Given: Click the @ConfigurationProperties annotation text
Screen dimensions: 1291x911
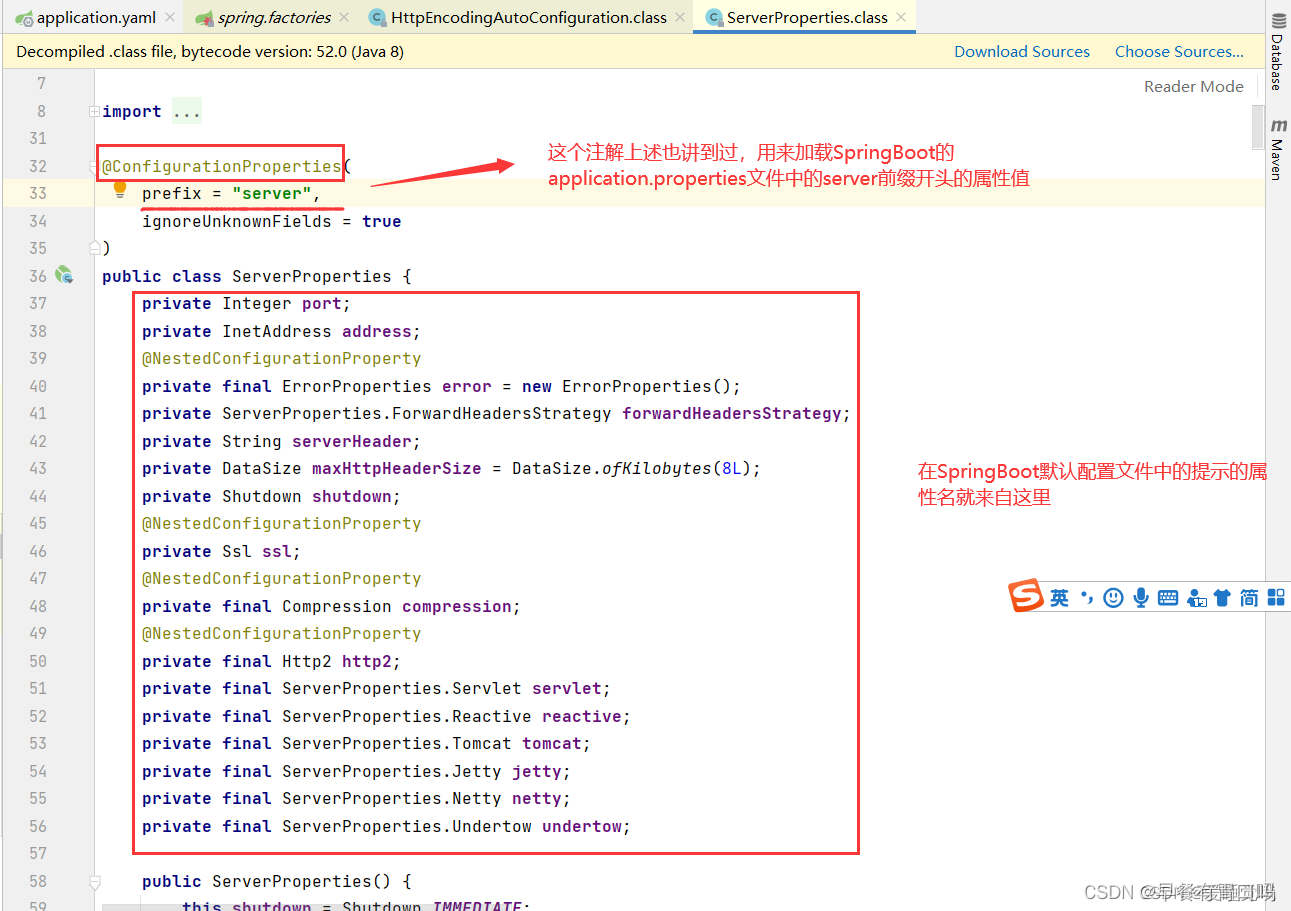Looking at the screenshot, I should coord(221,166).
